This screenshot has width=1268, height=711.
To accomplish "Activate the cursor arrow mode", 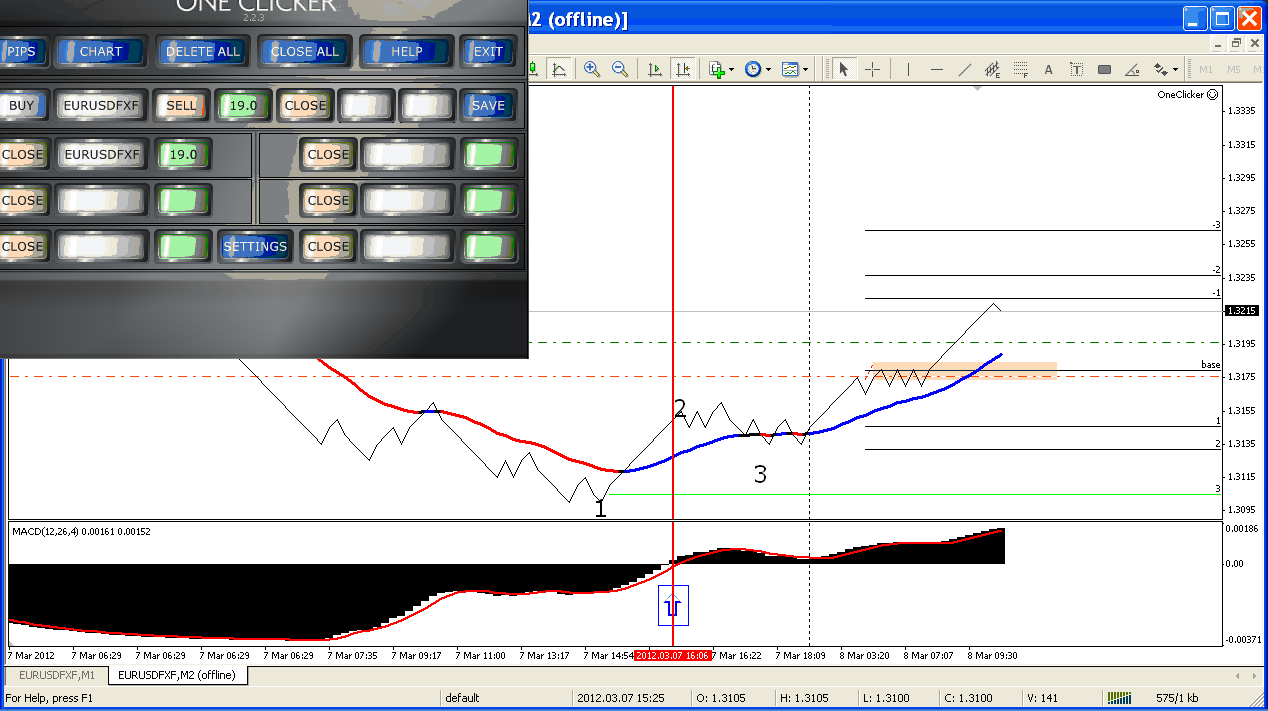I will [843, 69].
